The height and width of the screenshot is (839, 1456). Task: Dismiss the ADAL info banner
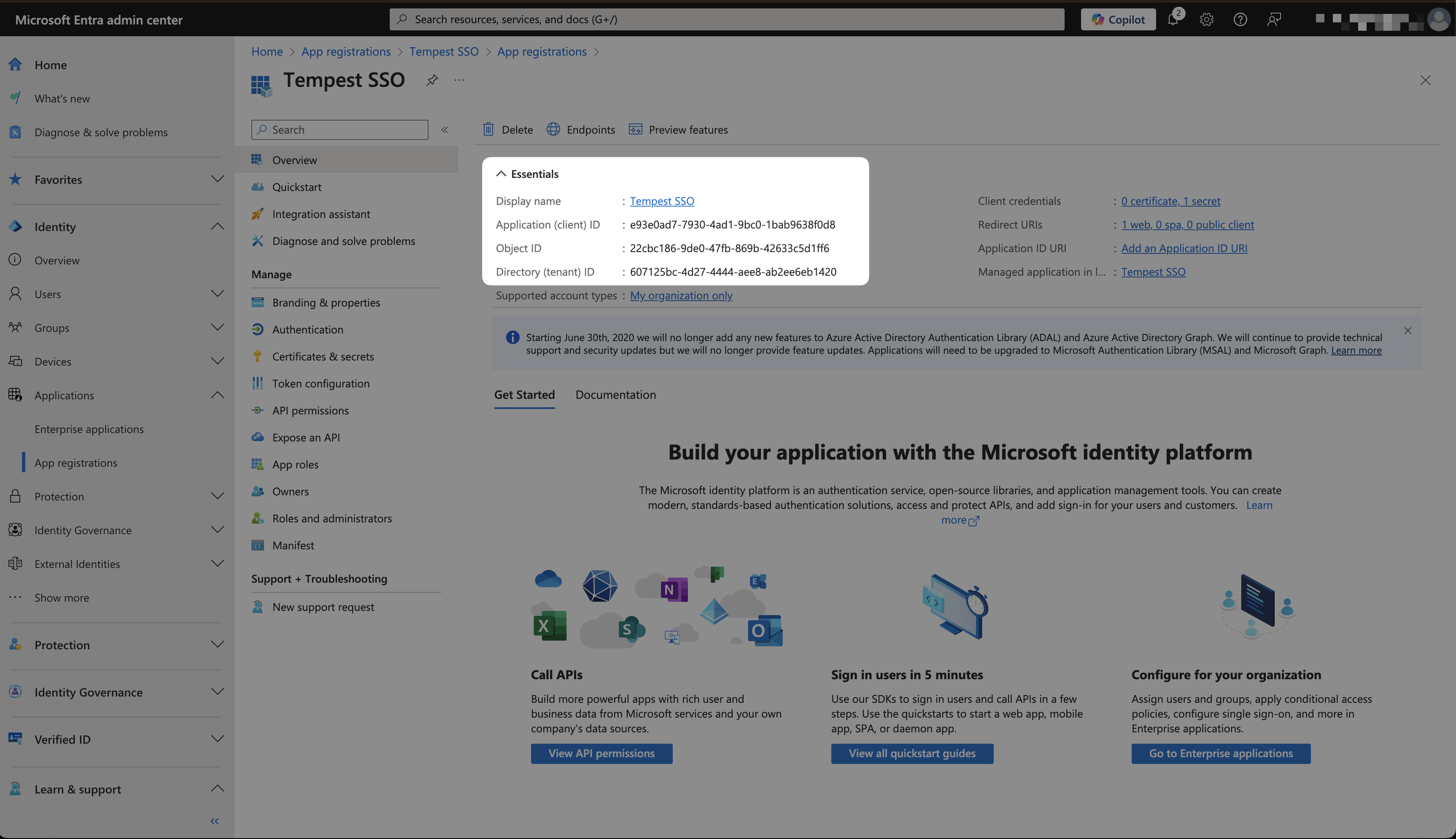1407,331
